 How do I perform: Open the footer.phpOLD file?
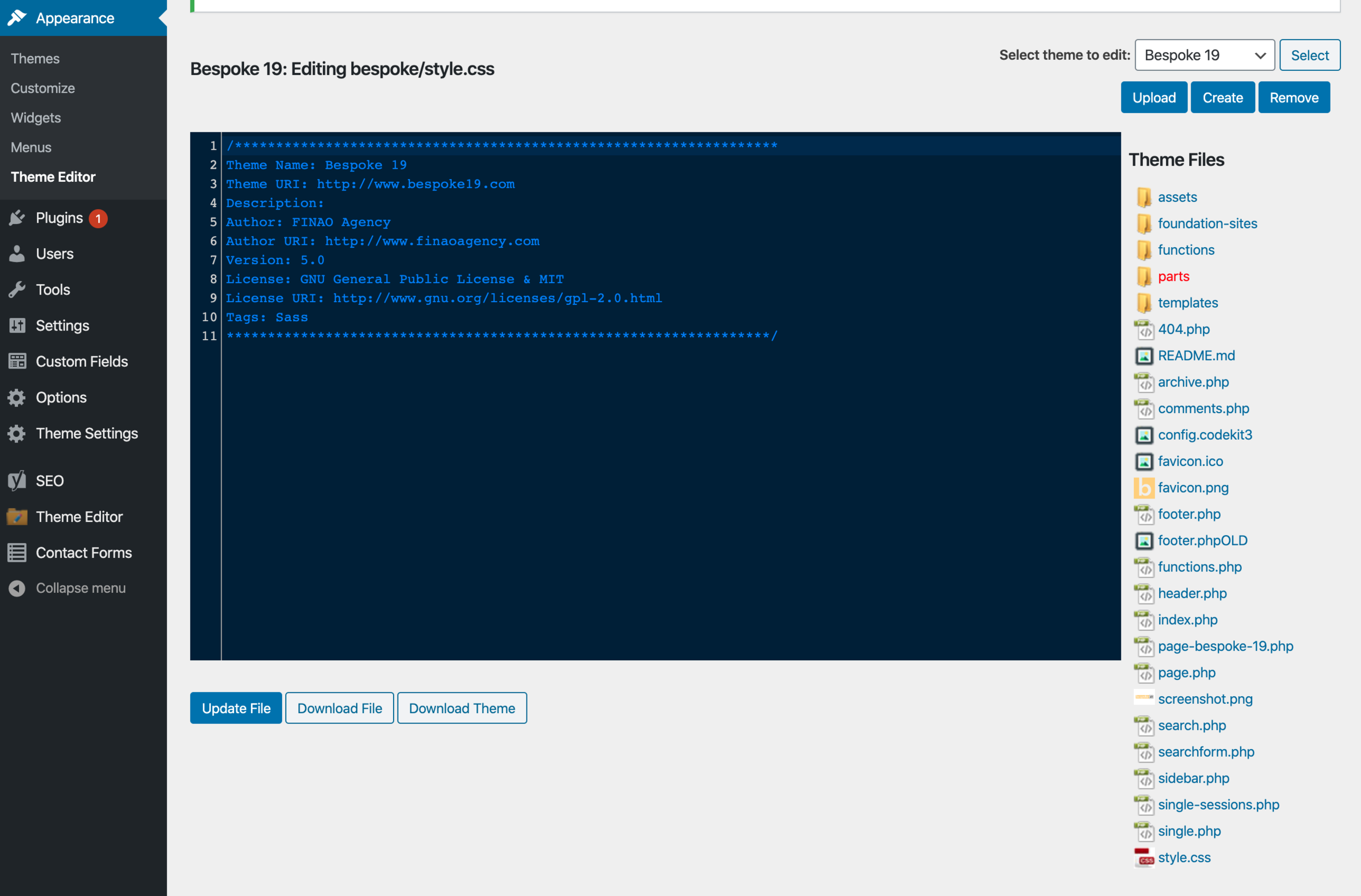click(1203, 541)
